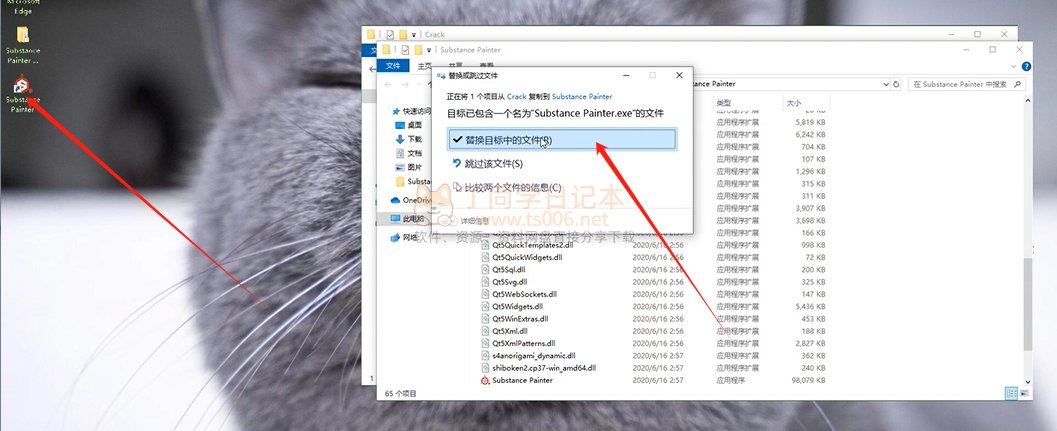Click folder icon in Substance Painter title bar
This screenshot has width=1057, height=431.
pos(386,50)
